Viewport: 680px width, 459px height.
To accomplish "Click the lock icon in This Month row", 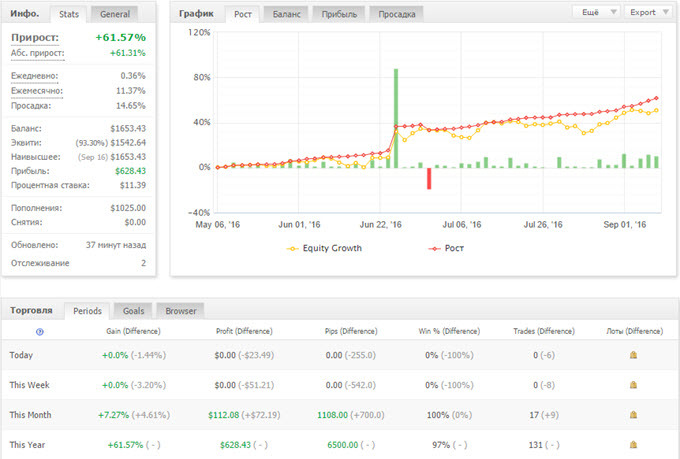I will (x=633, y=415).
